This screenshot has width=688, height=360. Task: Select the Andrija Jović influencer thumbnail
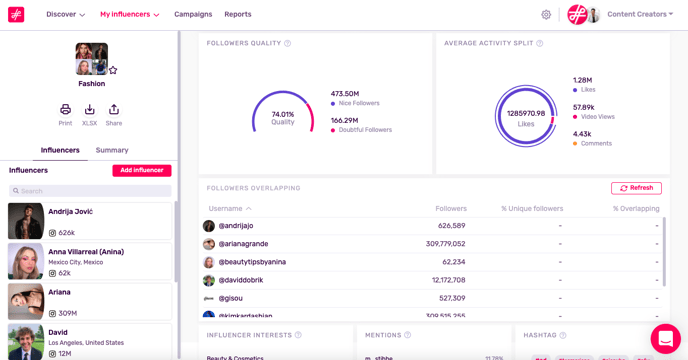coord(26,221)
